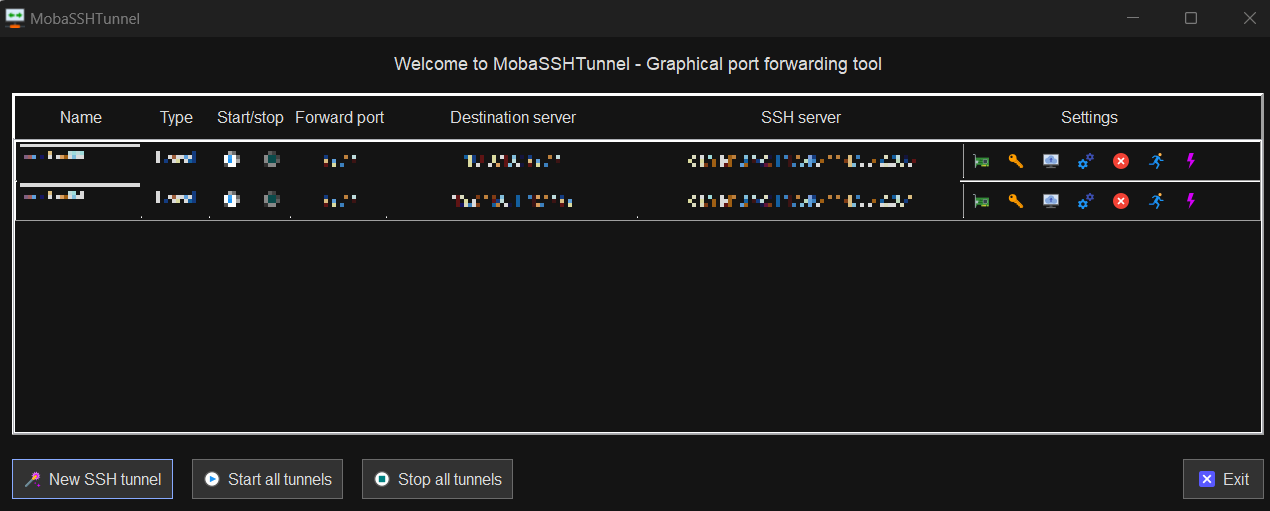Click the cloud monitor icon in first tunnel row
Screen dimensions: 1270x511
click(x=1051, y=161)
